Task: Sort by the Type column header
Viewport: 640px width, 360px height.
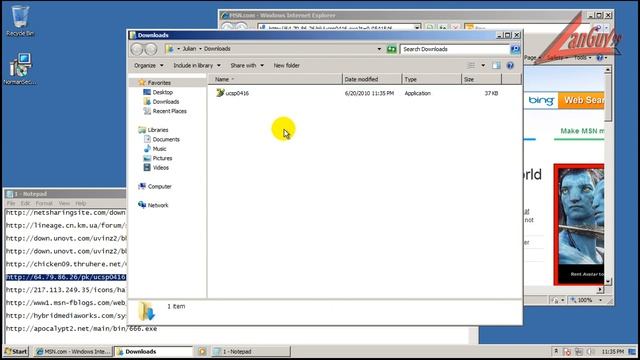Action: [x=432, y=79]
